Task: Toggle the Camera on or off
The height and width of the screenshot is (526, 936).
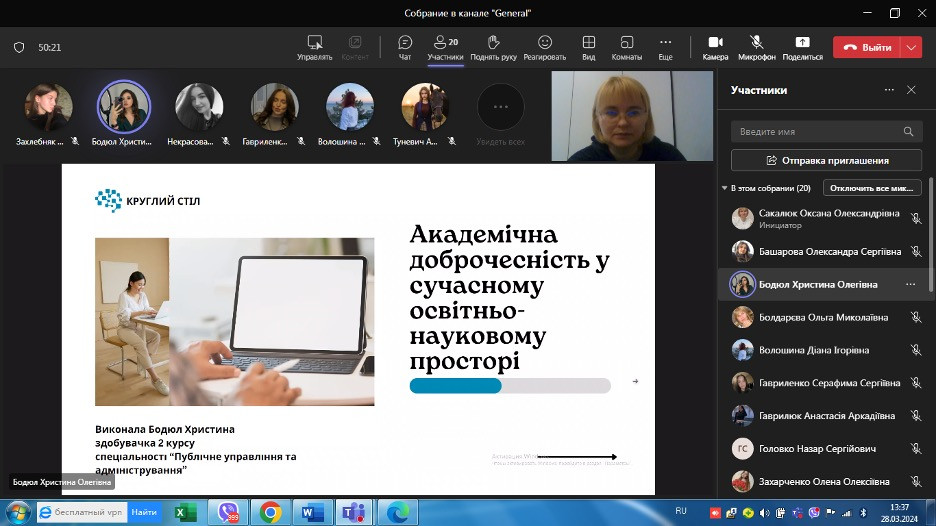Action: [x=715, y=43]
